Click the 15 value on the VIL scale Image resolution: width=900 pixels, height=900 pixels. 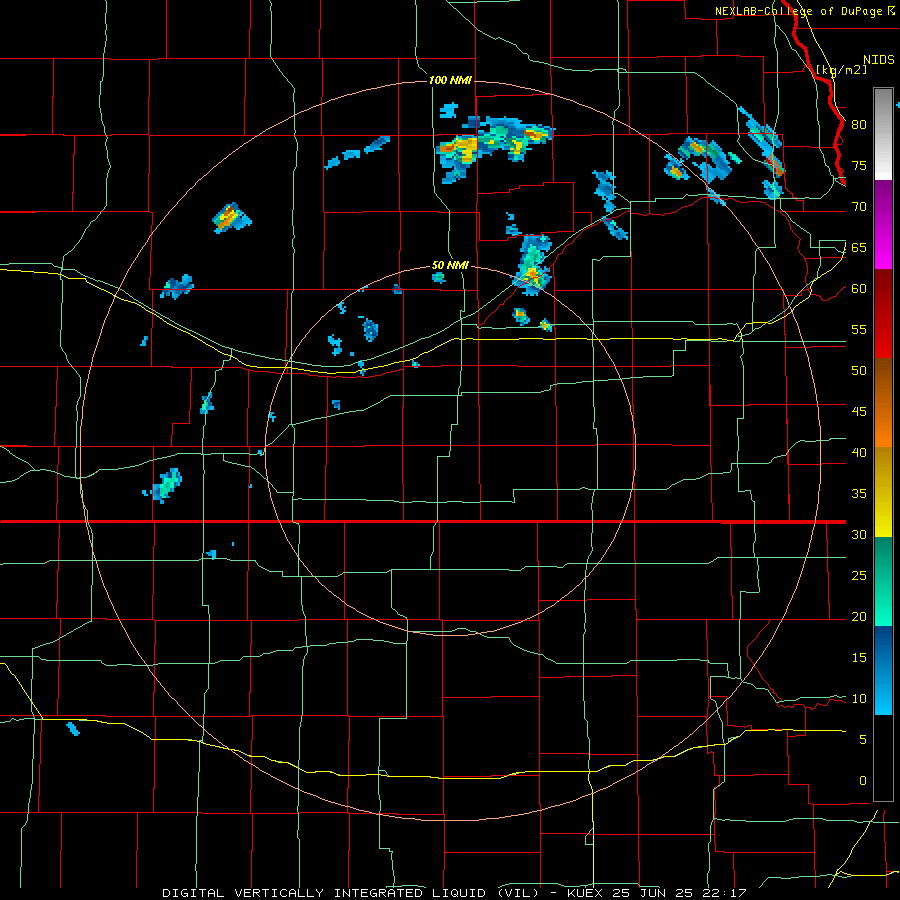tap(859, 657)
